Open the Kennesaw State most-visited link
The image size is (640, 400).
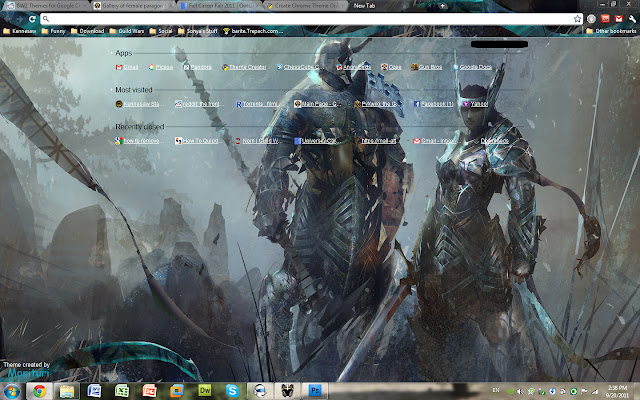138,104
